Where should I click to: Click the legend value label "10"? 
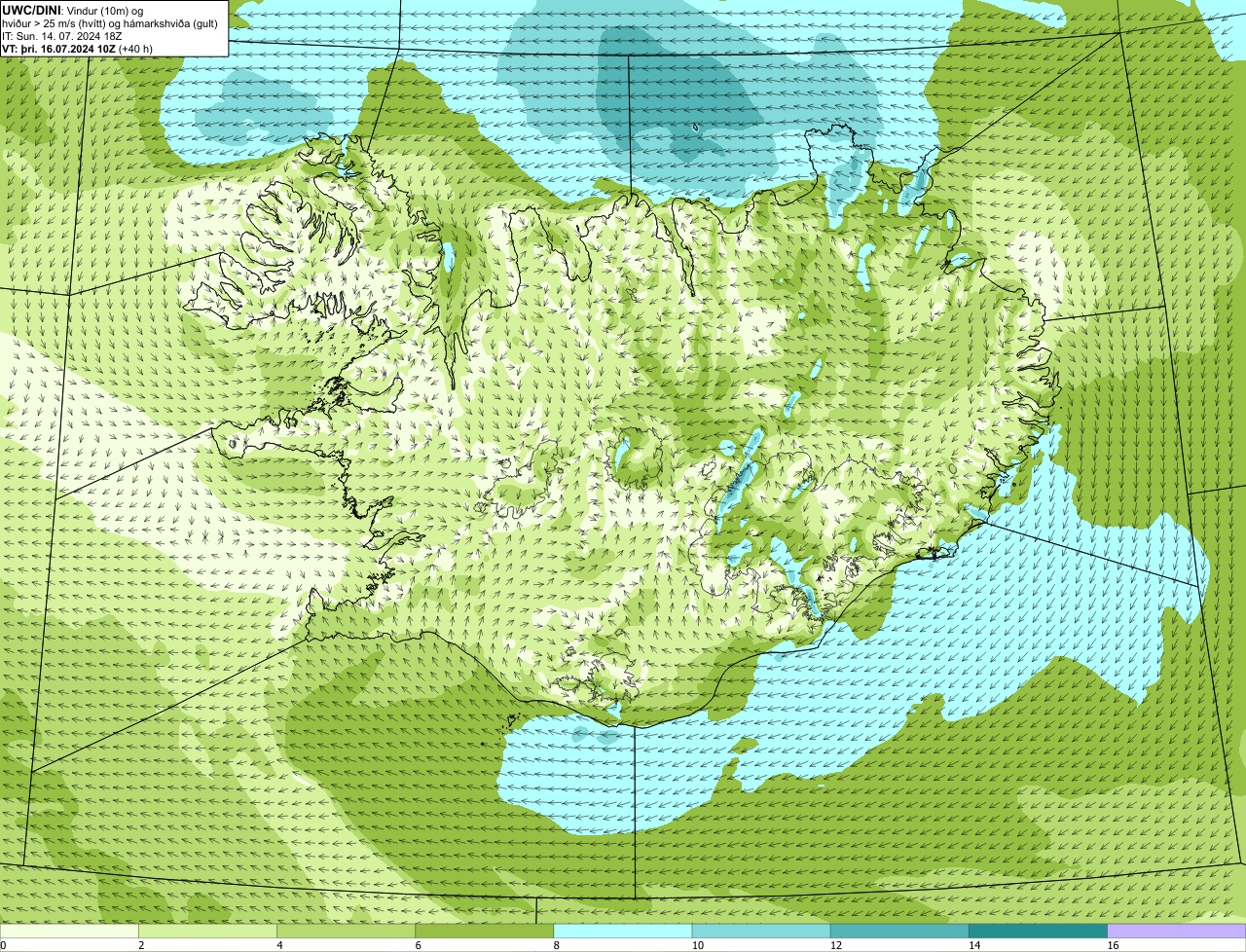[698, 945]
